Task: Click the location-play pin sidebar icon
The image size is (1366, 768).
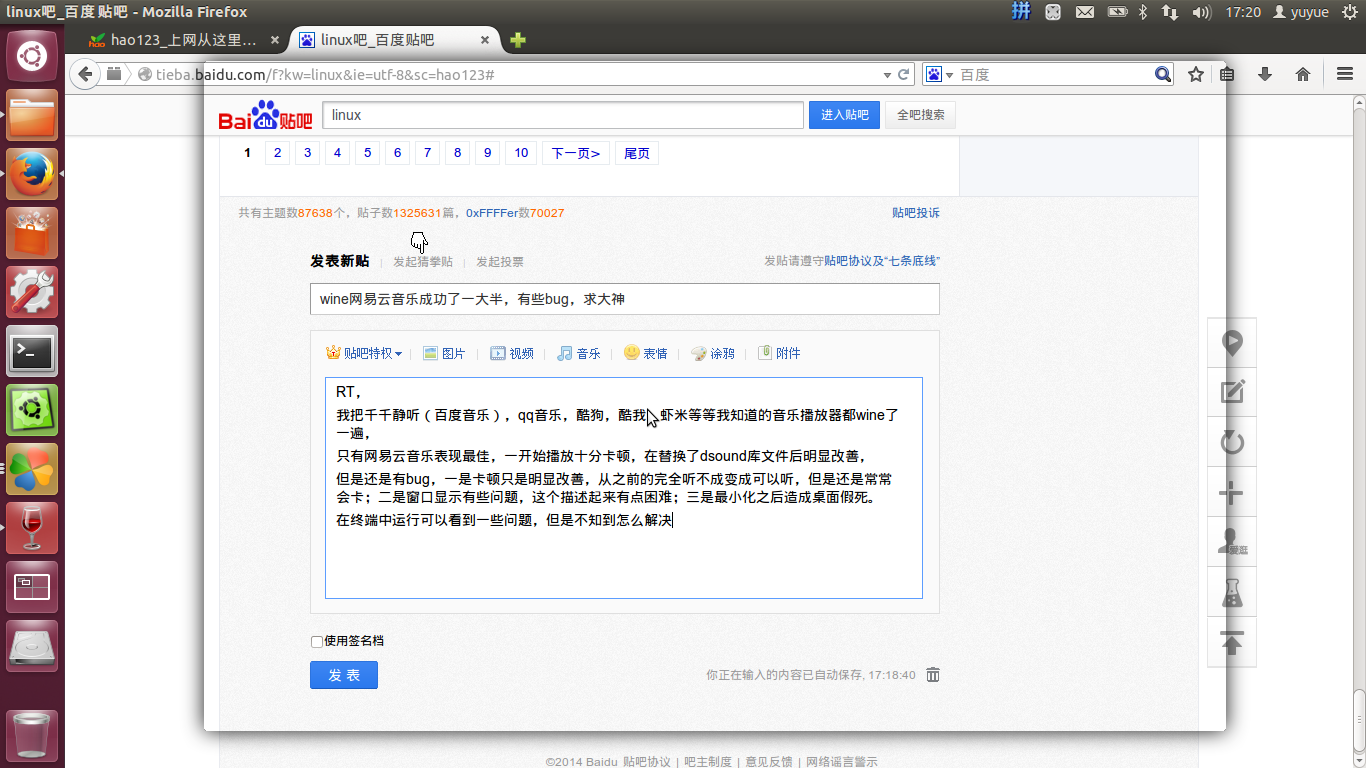Action: (x=1232, y=343)
